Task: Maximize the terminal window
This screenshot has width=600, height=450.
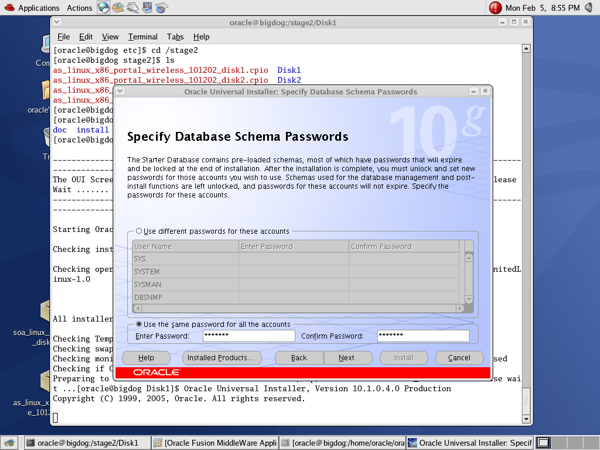Action: coord(514,22)
